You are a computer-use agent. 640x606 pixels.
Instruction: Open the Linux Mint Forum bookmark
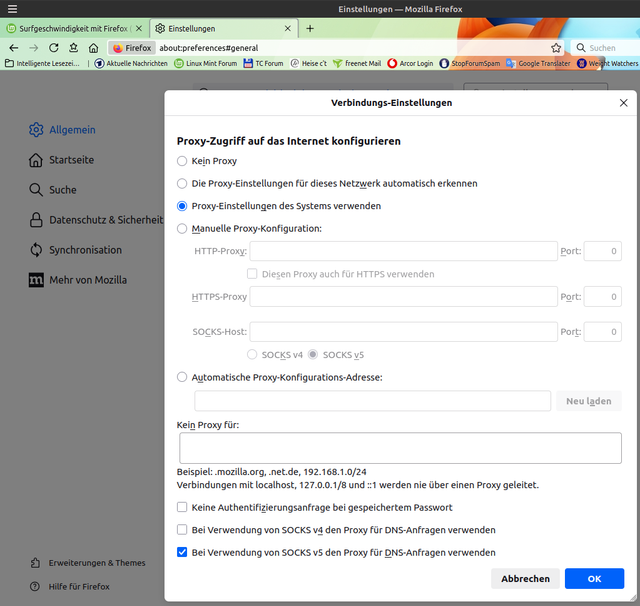[x=206, y=63]
